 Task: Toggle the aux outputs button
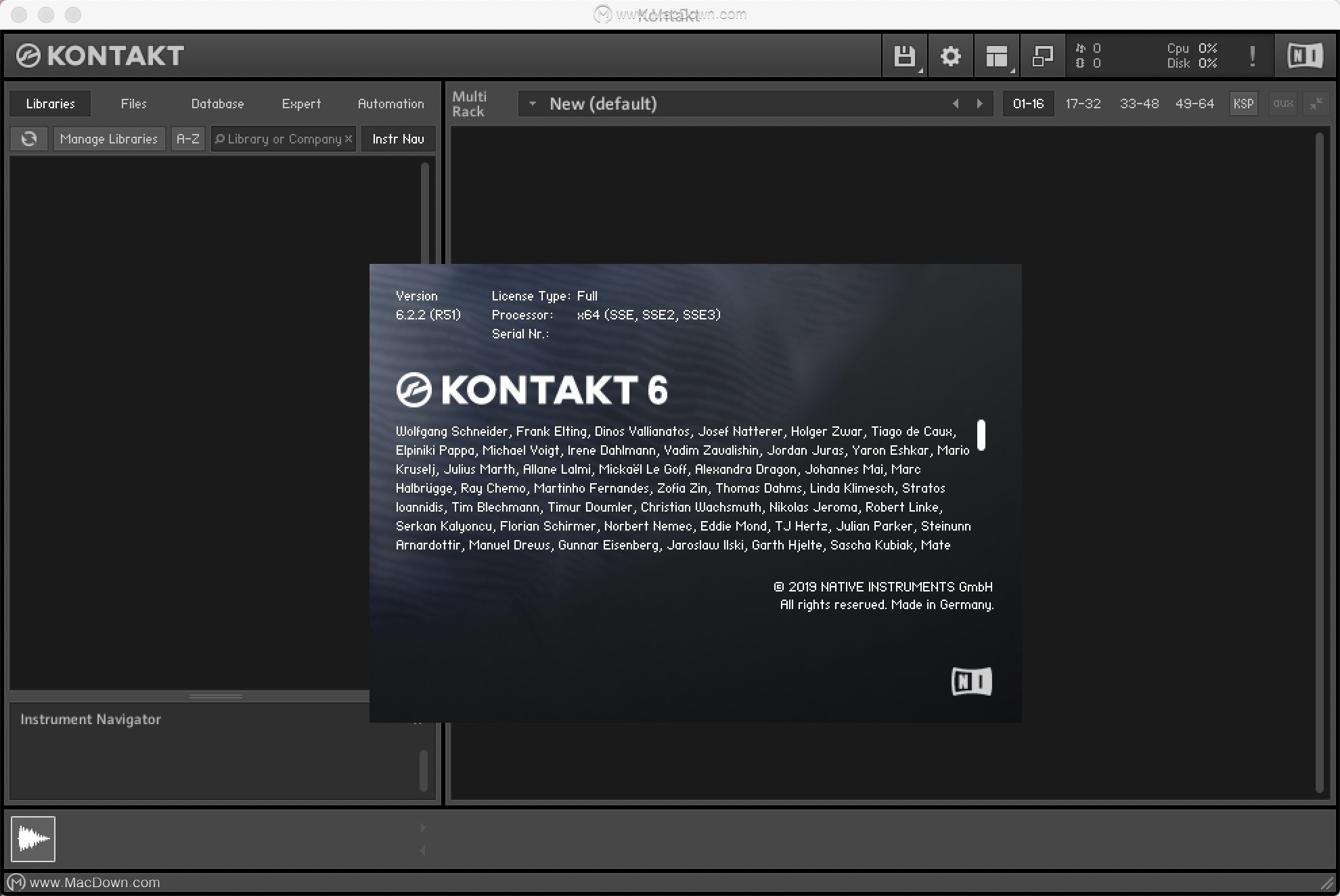click(1282, 104)
